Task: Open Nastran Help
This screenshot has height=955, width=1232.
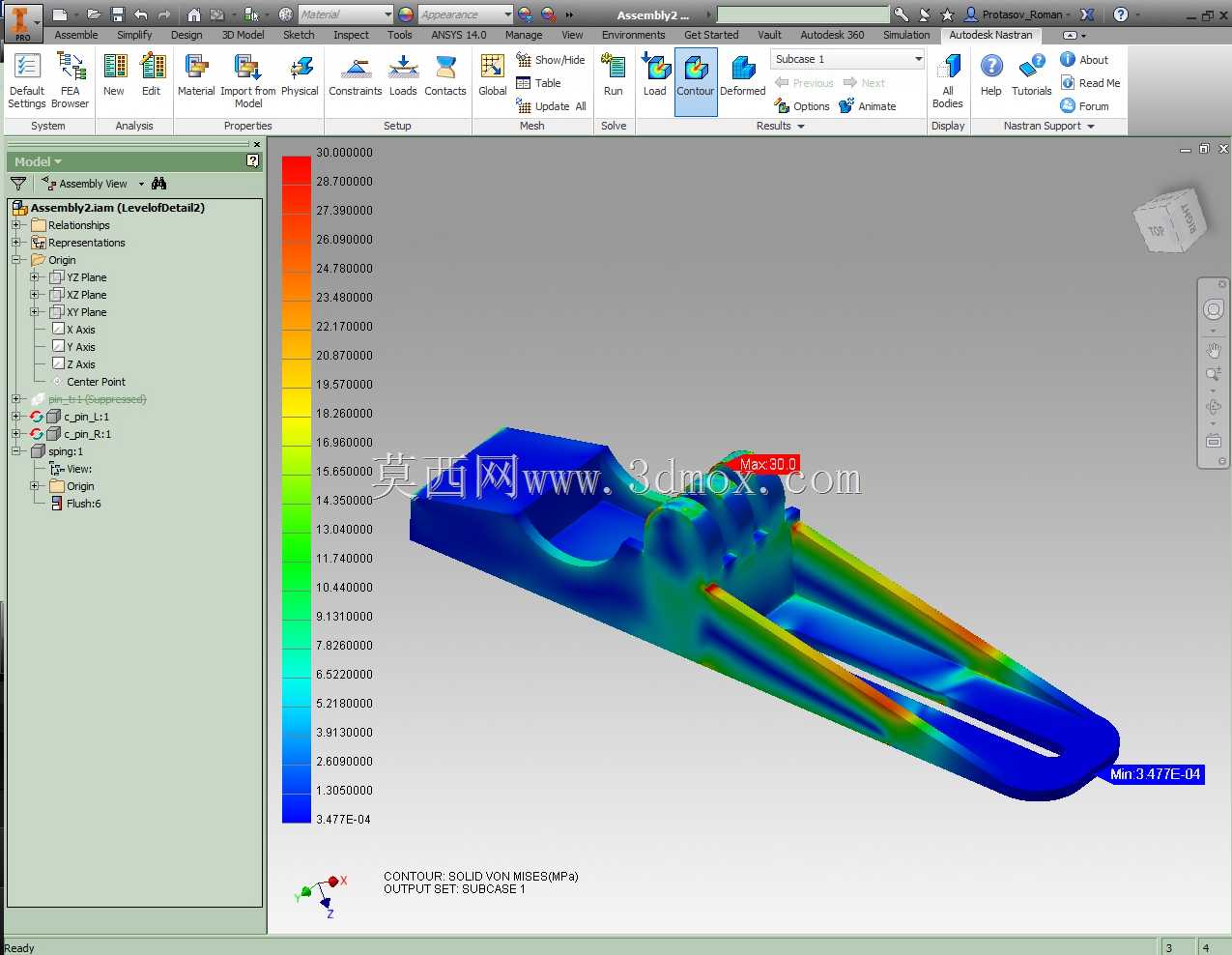Action: (991, 75)
